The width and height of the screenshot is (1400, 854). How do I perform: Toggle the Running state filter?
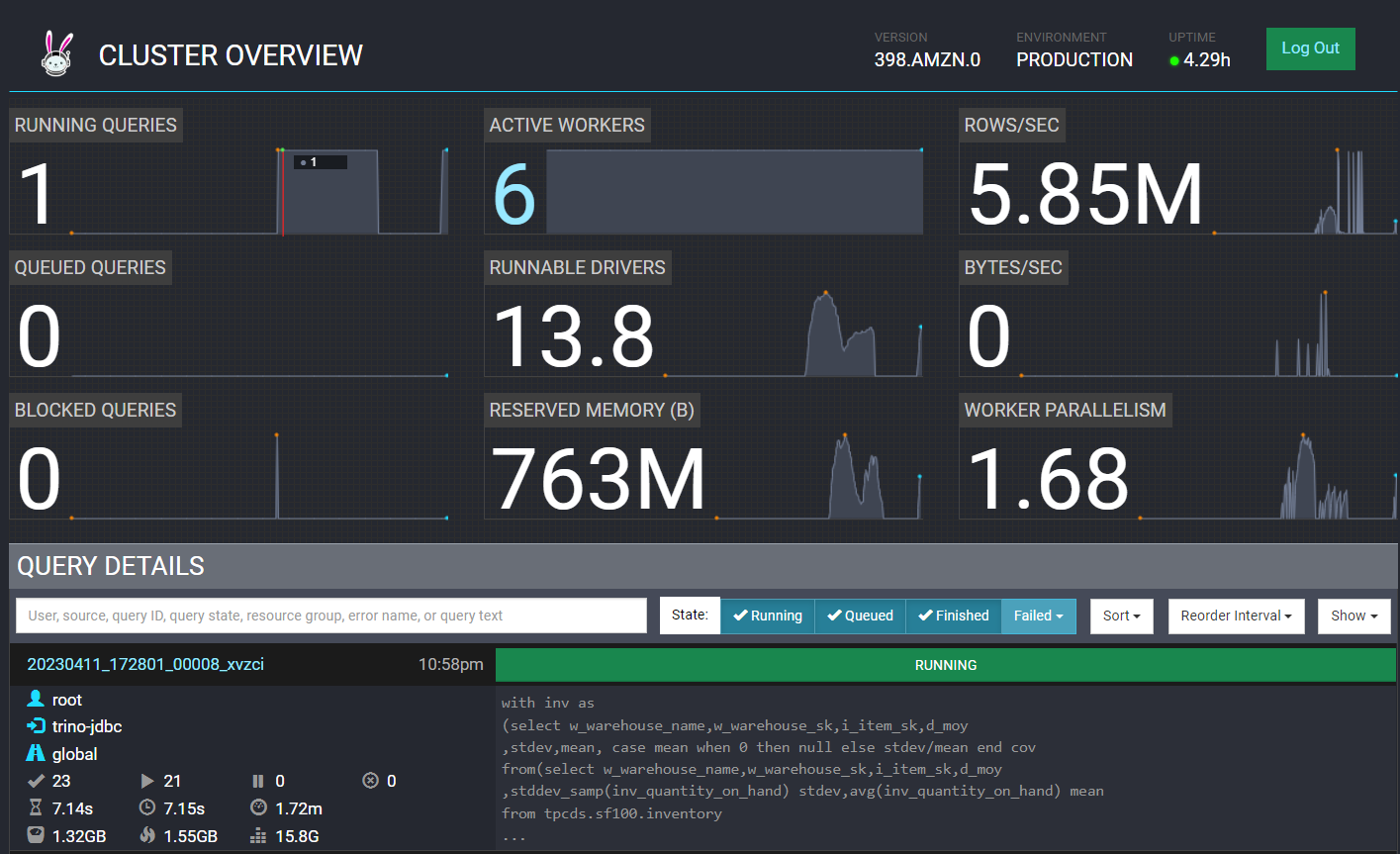pyautogui.click(x=767, y=616)
